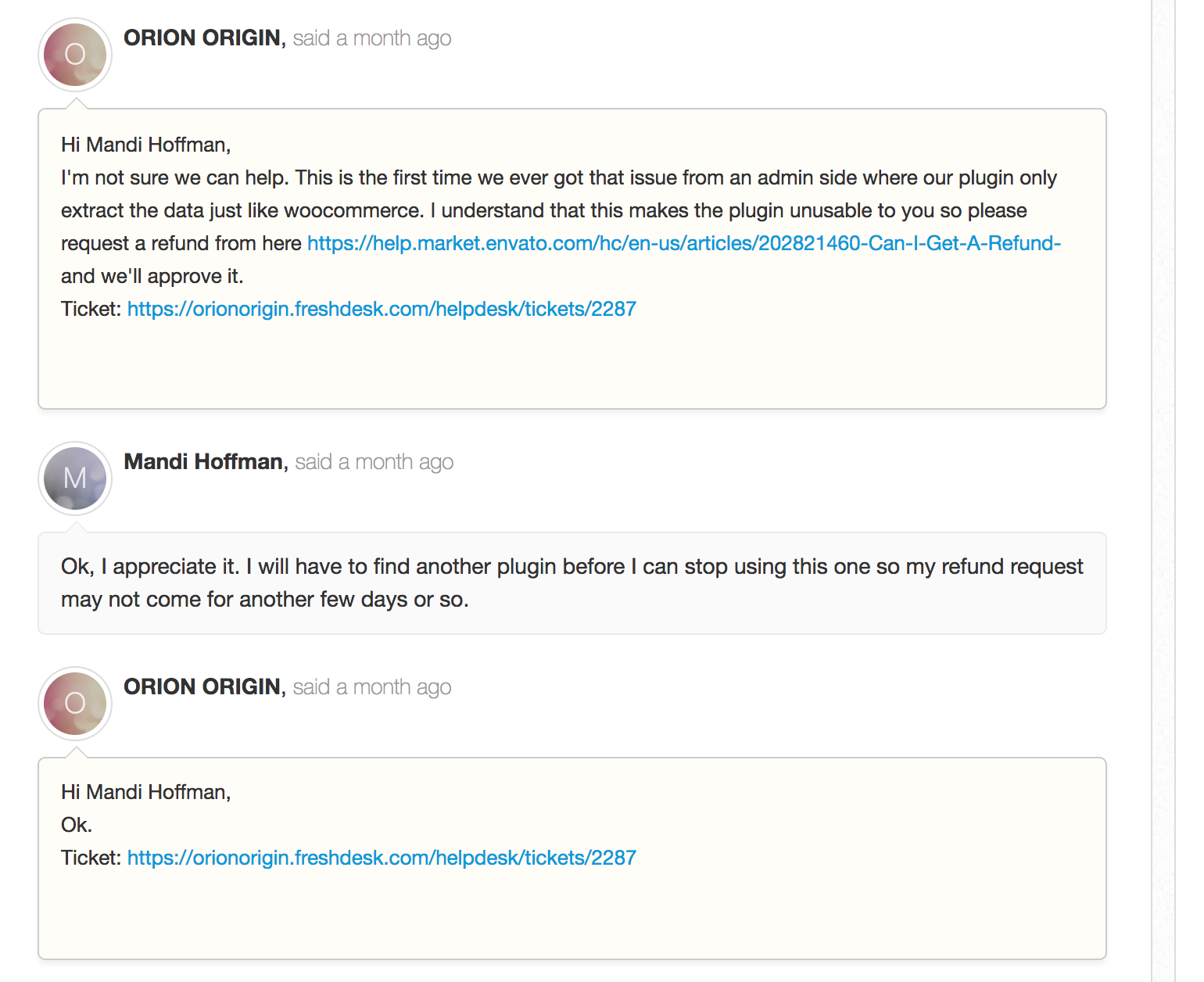
Task: Follow the Freshdesk ticket link under "Ok."
Action: click(382, 858)
